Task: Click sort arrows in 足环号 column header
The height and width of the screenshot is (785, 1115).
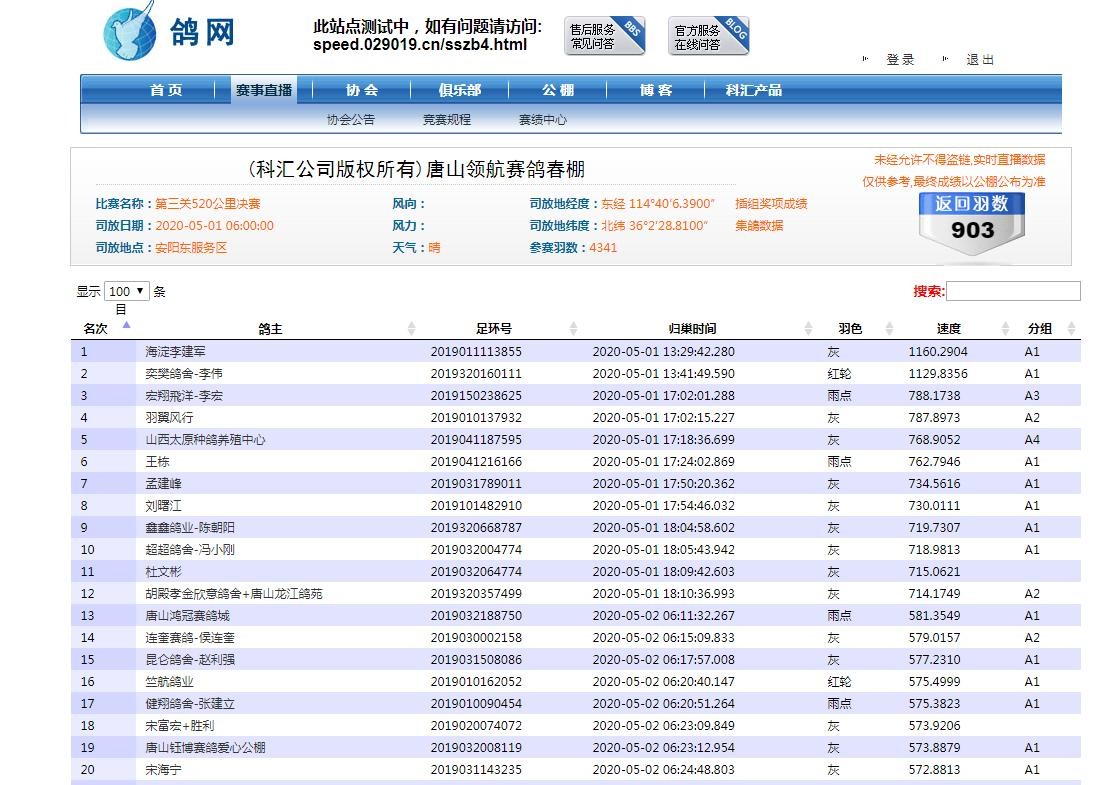Action: [x=573, y=329]
